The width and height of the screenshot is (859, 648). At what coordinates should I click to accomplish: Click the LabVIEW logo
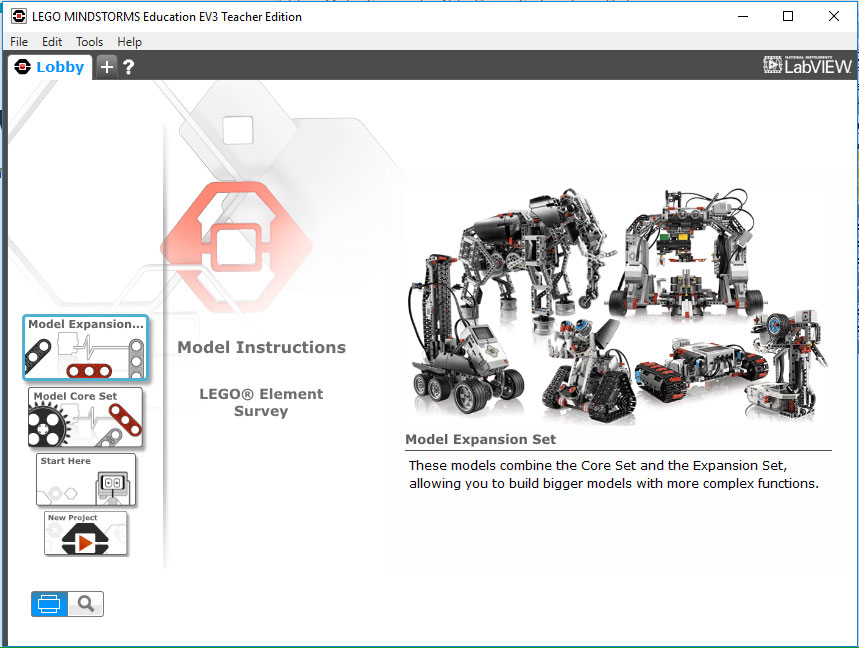tap(807, 65)
